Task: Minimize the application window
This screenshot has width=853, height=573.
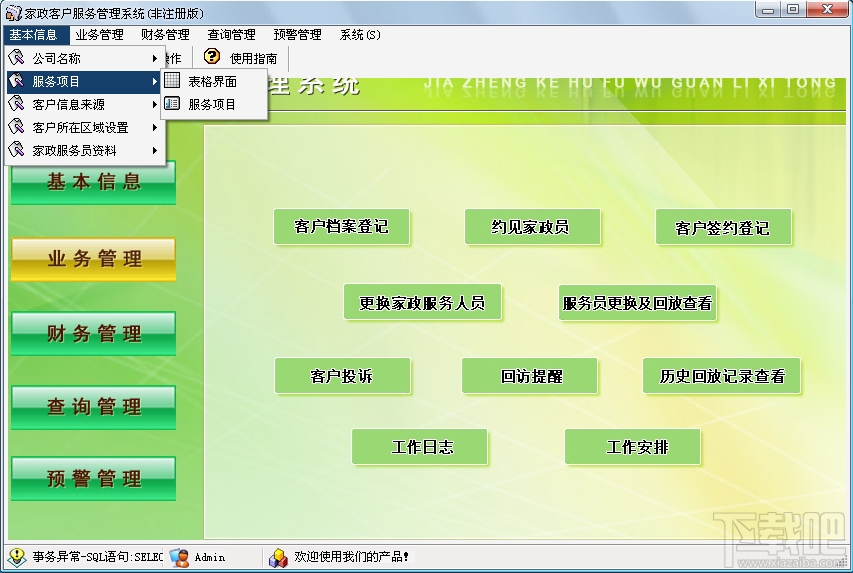Action: (768, 10)
